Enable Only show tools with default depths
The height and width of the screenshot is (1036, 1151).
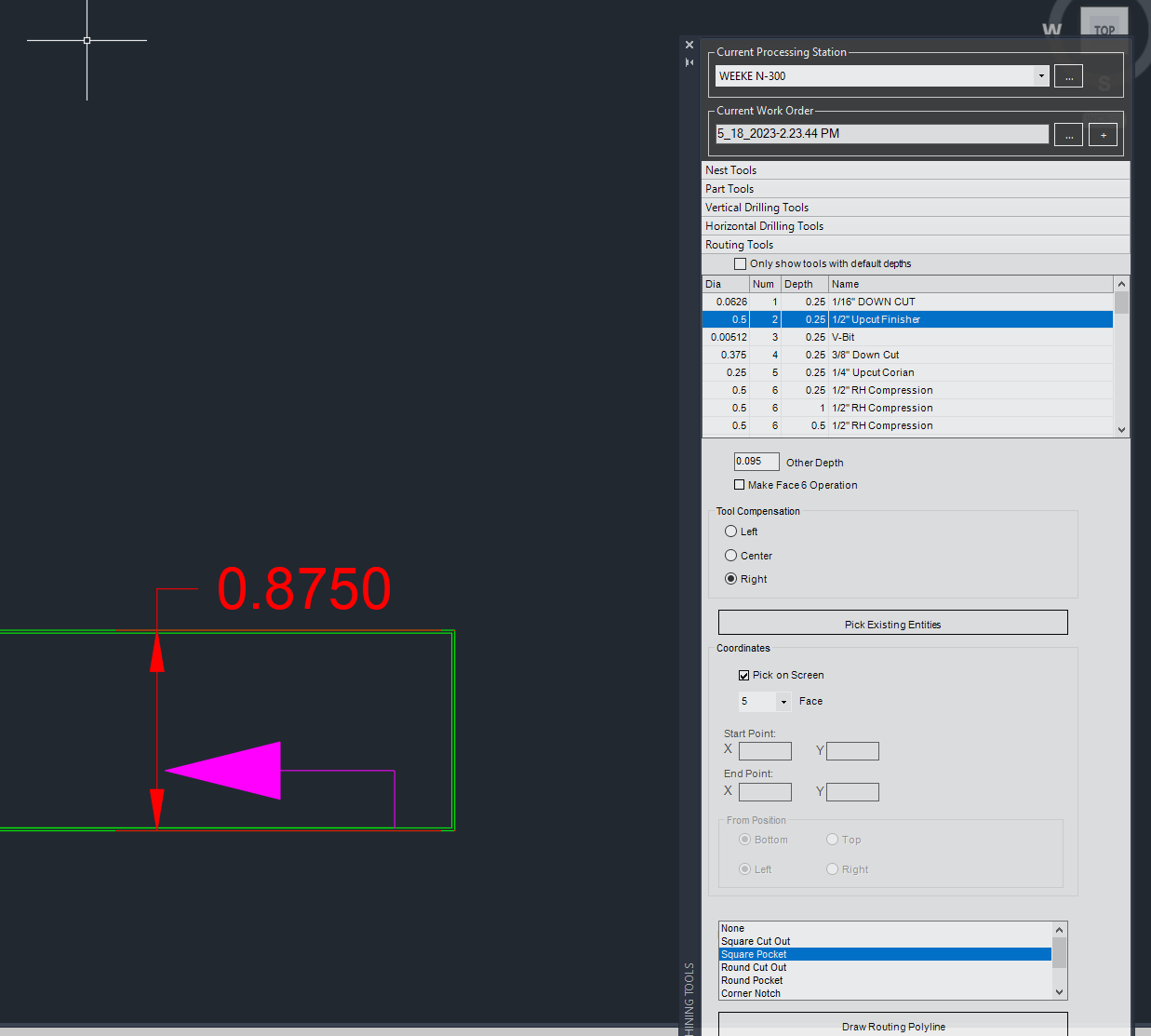point(741,264)
